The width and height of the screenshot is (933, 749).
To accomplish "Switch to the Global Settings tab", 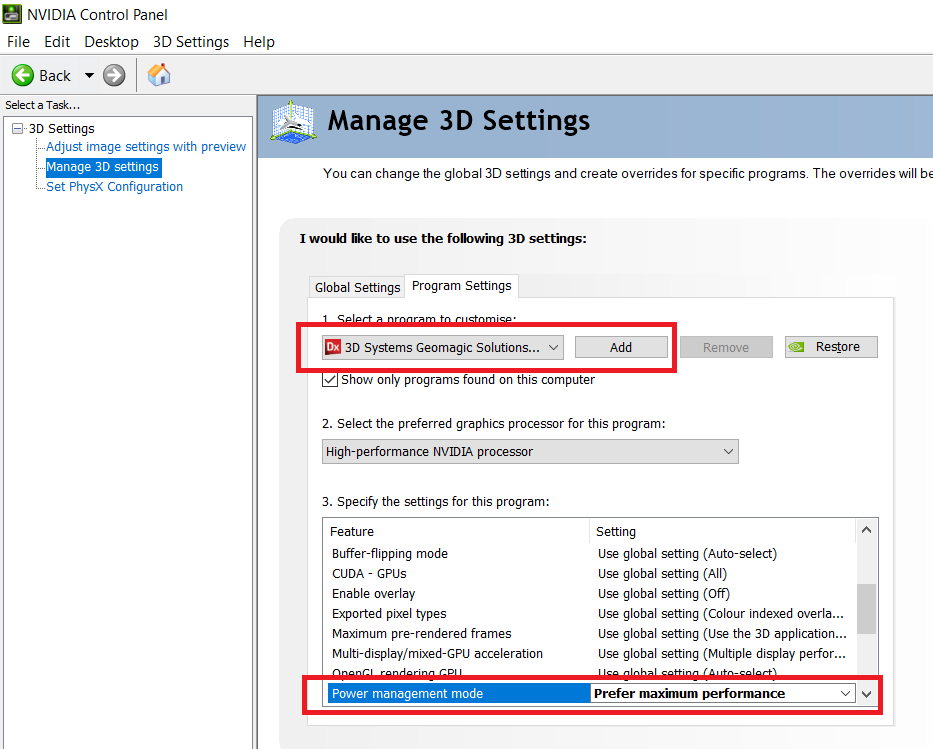I will pyautogui.click(x=357, y=287).
